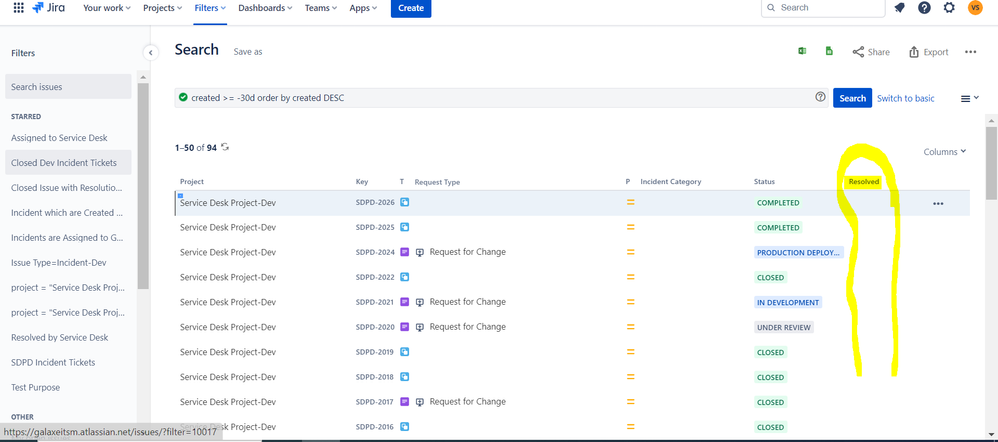Click the Google Sheets export icon
This screenshot has width=998, height=442.
click(x=829, y=52)
